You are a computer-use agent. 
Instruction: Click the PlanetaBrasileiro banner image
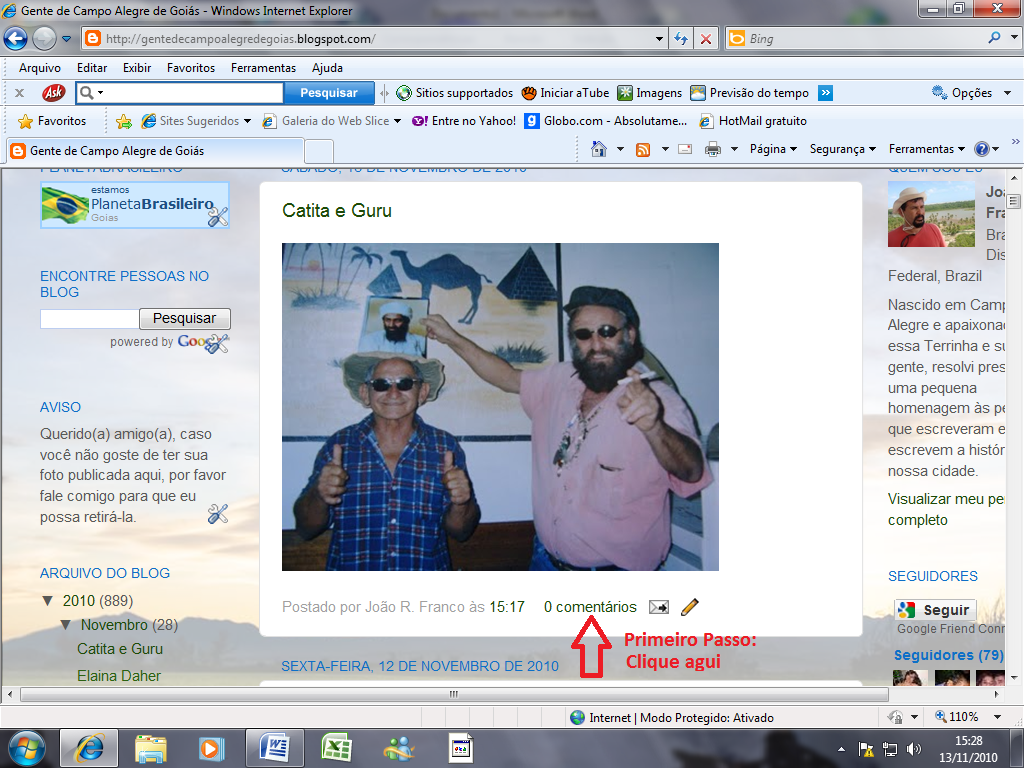coord(135,205)
